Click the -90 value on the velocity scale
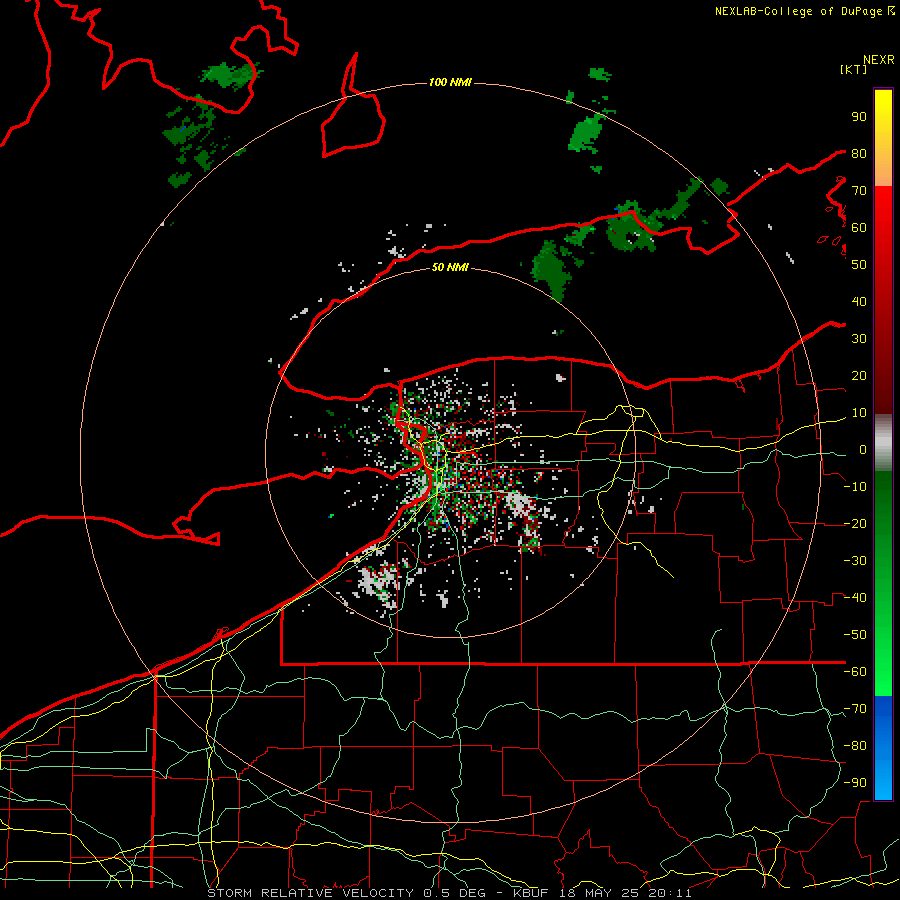The image size is (900, 900). 855,783
